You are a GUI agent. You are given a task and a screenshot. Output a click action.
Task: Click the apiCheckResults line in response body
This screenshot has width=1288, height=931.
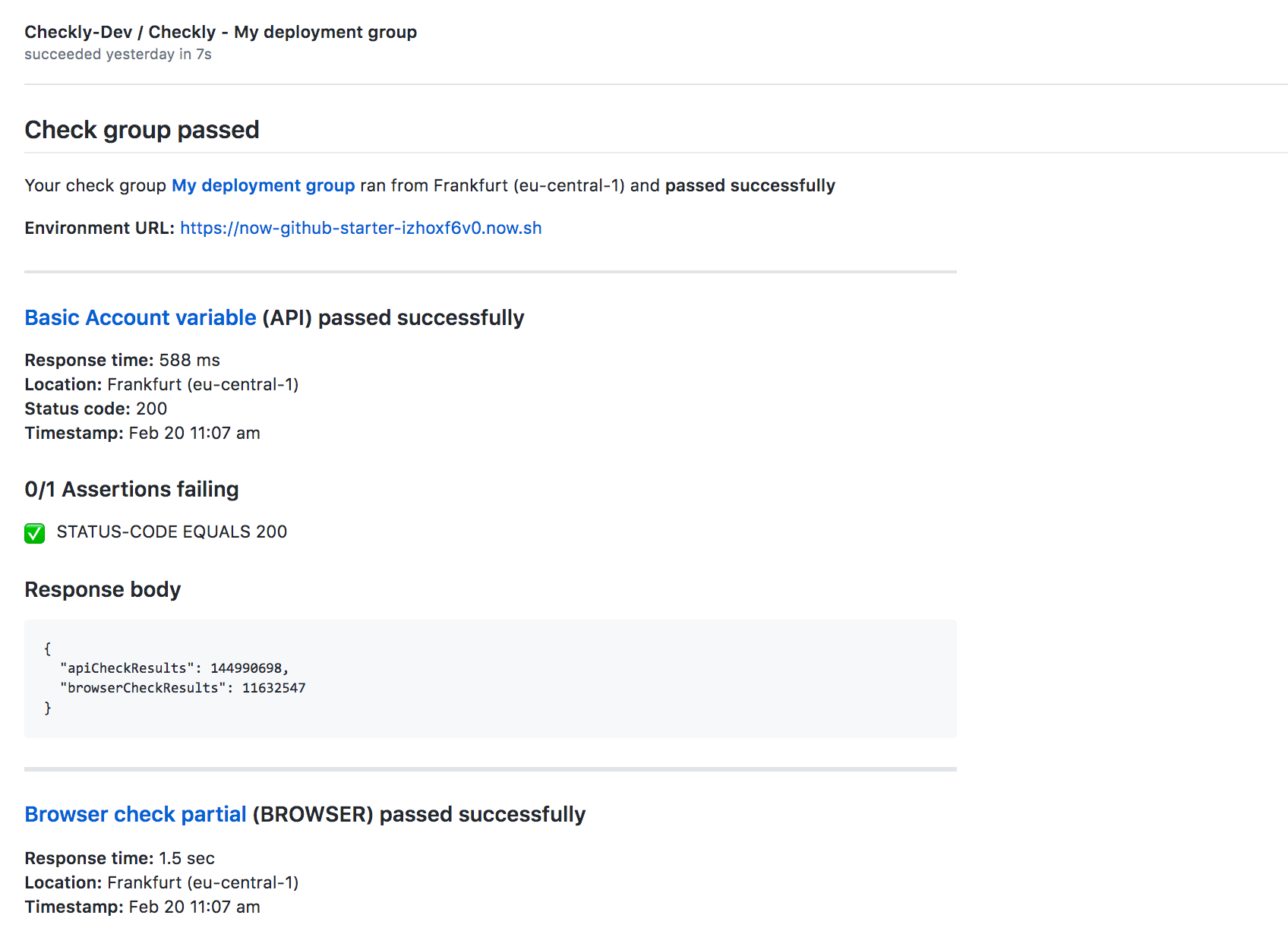[174, 668]
